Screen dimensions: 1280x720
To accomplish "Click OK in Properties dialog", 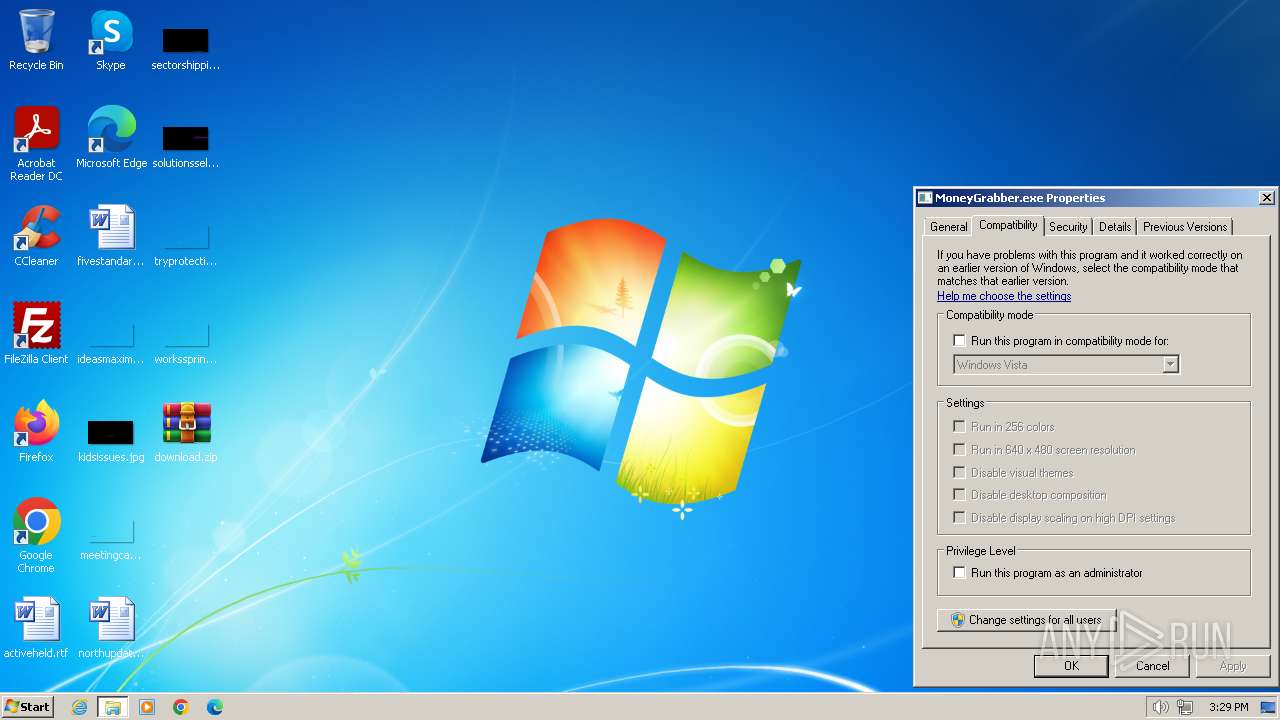I will tap(1071, 666).
